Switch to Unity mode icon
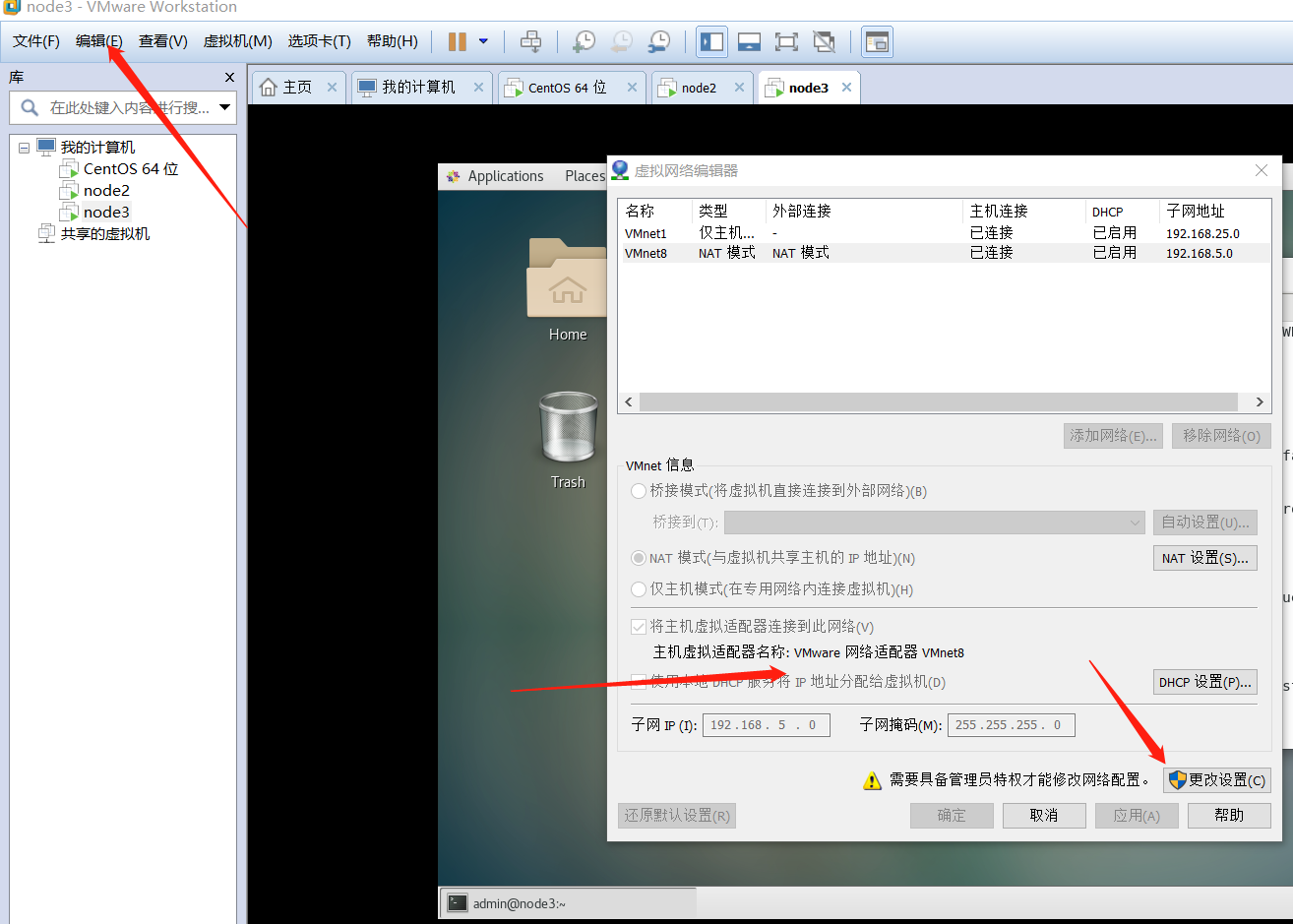 point(824,41)
